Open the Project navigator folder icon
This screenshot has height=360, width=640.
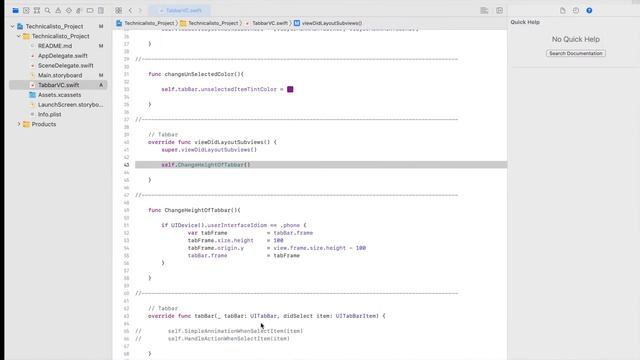tap(16, 11)
